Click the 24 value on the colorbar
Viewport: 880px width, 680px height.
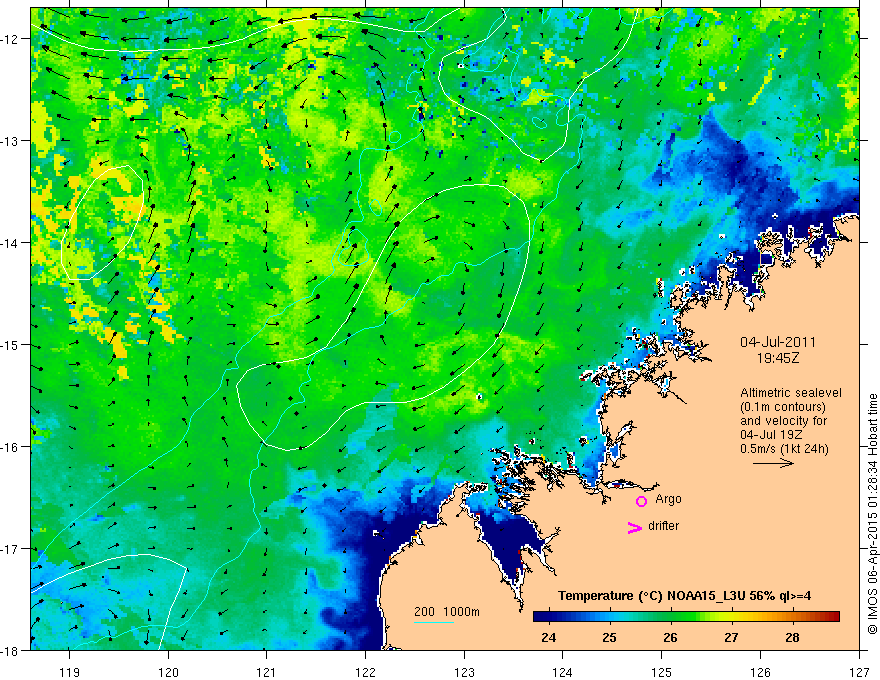point(548,637)
